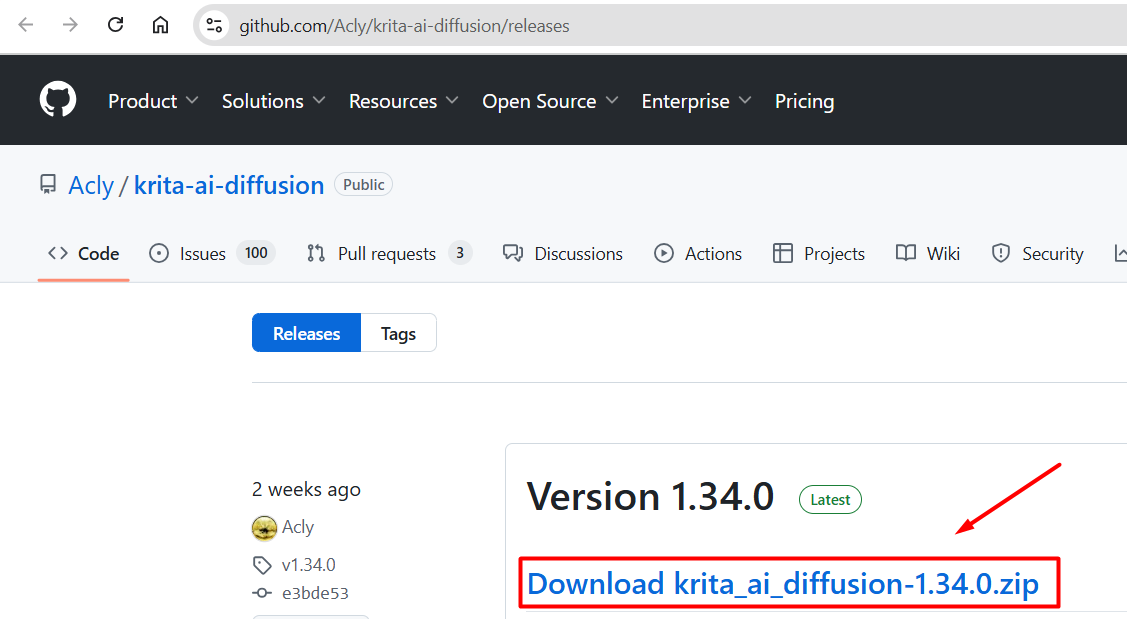Open the Open Source dropdown
The height and width of the screenshot is (619, 1127).
(549, 101)
